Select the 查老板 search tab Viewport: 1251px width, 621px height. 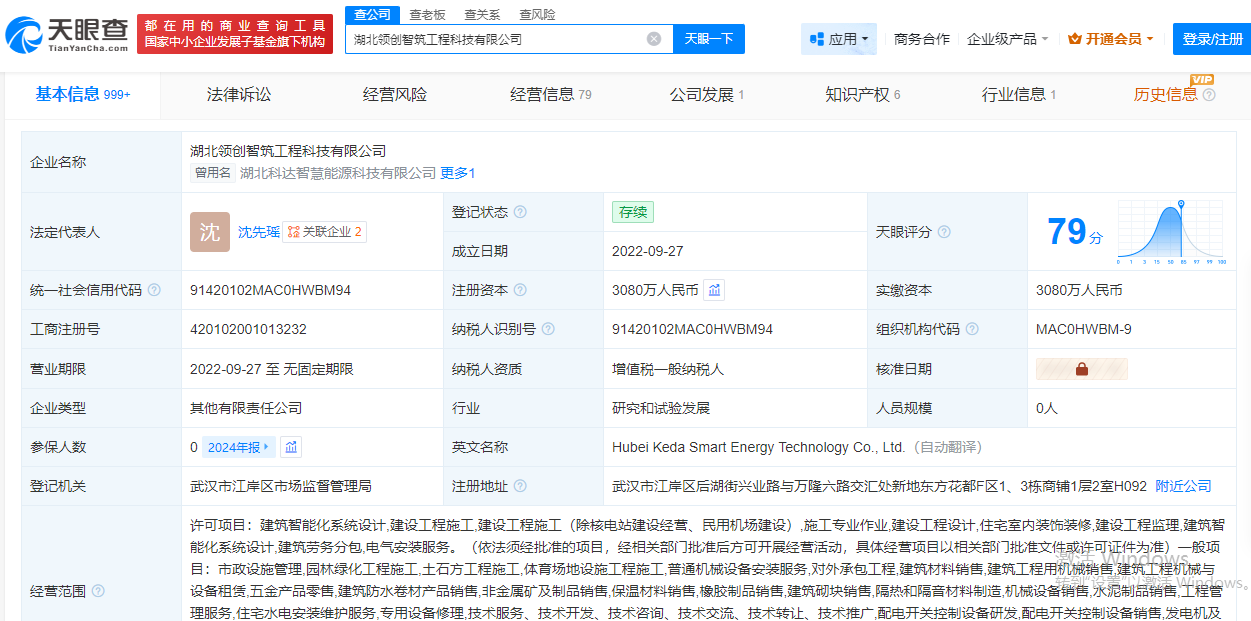point(427,14)
